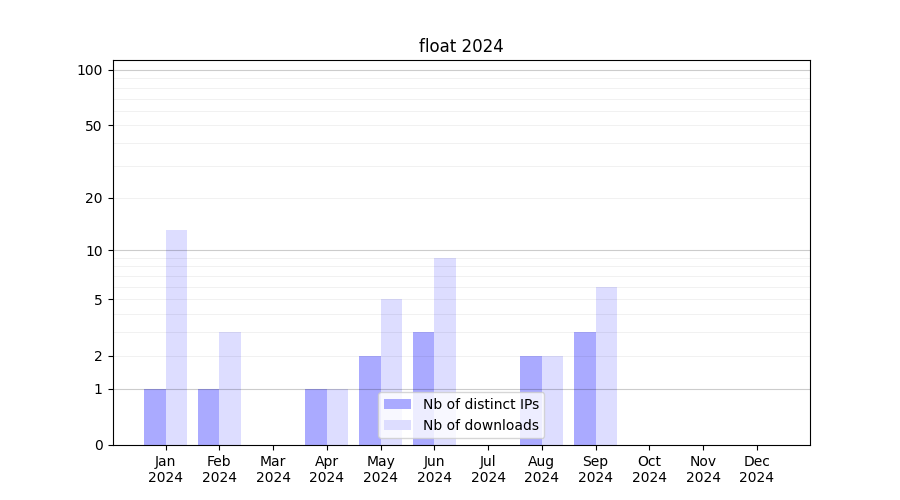This screenshot has width=900, height=500.
Task: Click the 'Nb of distinct IPs' legend swatch
Action: point(397,404)
